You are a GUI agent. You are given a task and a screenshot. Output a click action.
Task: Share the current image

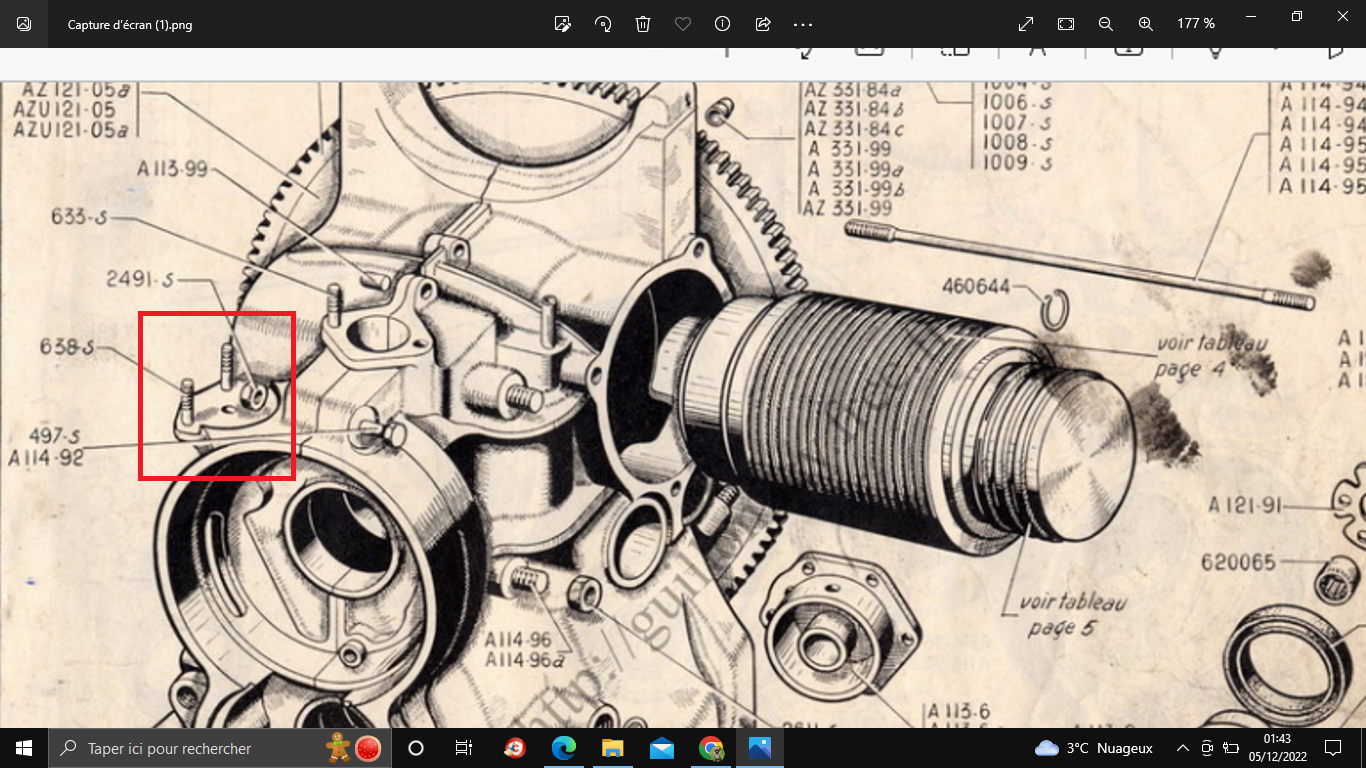763,24
